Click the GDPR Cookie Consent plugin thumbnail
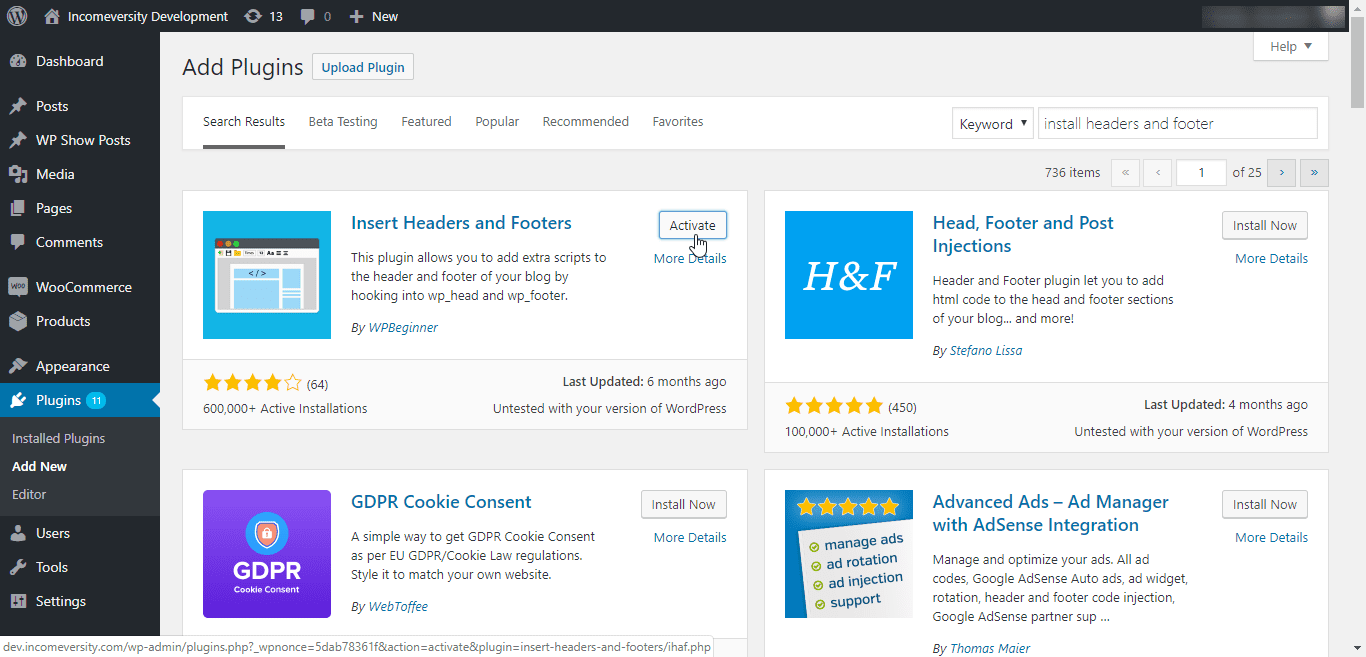1366x657 pixels. (267, 554)
